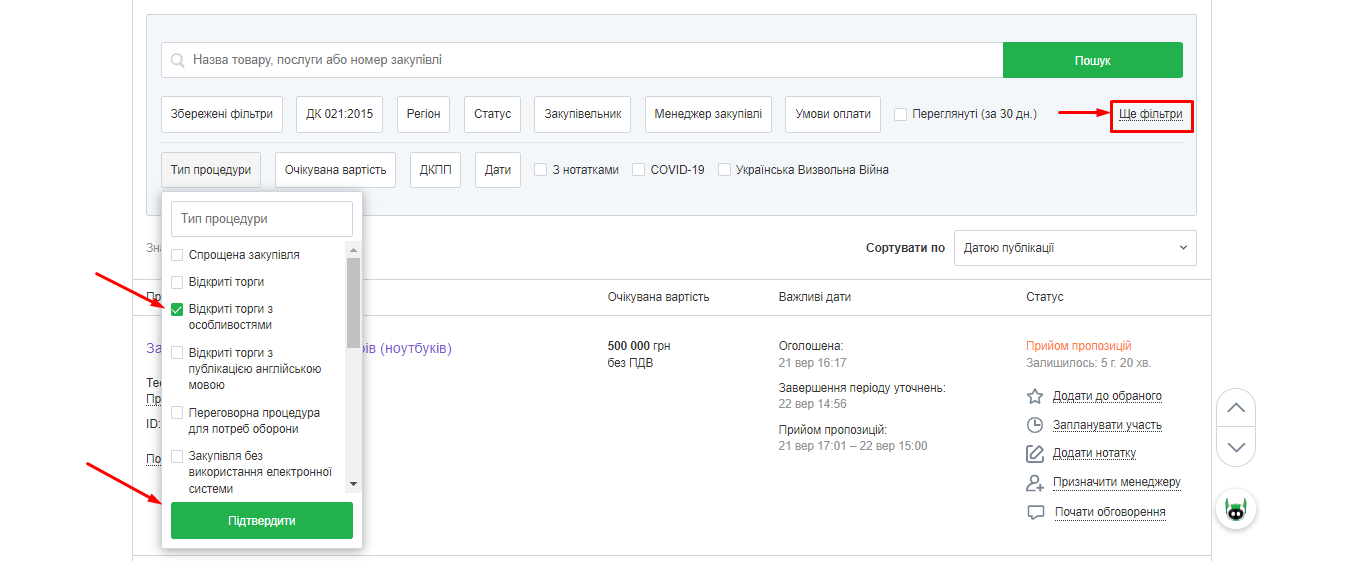Click the star icon for Додати до обраного
The height and width of the screenshot is (561, 1346).
click(x=1035, y=396)
